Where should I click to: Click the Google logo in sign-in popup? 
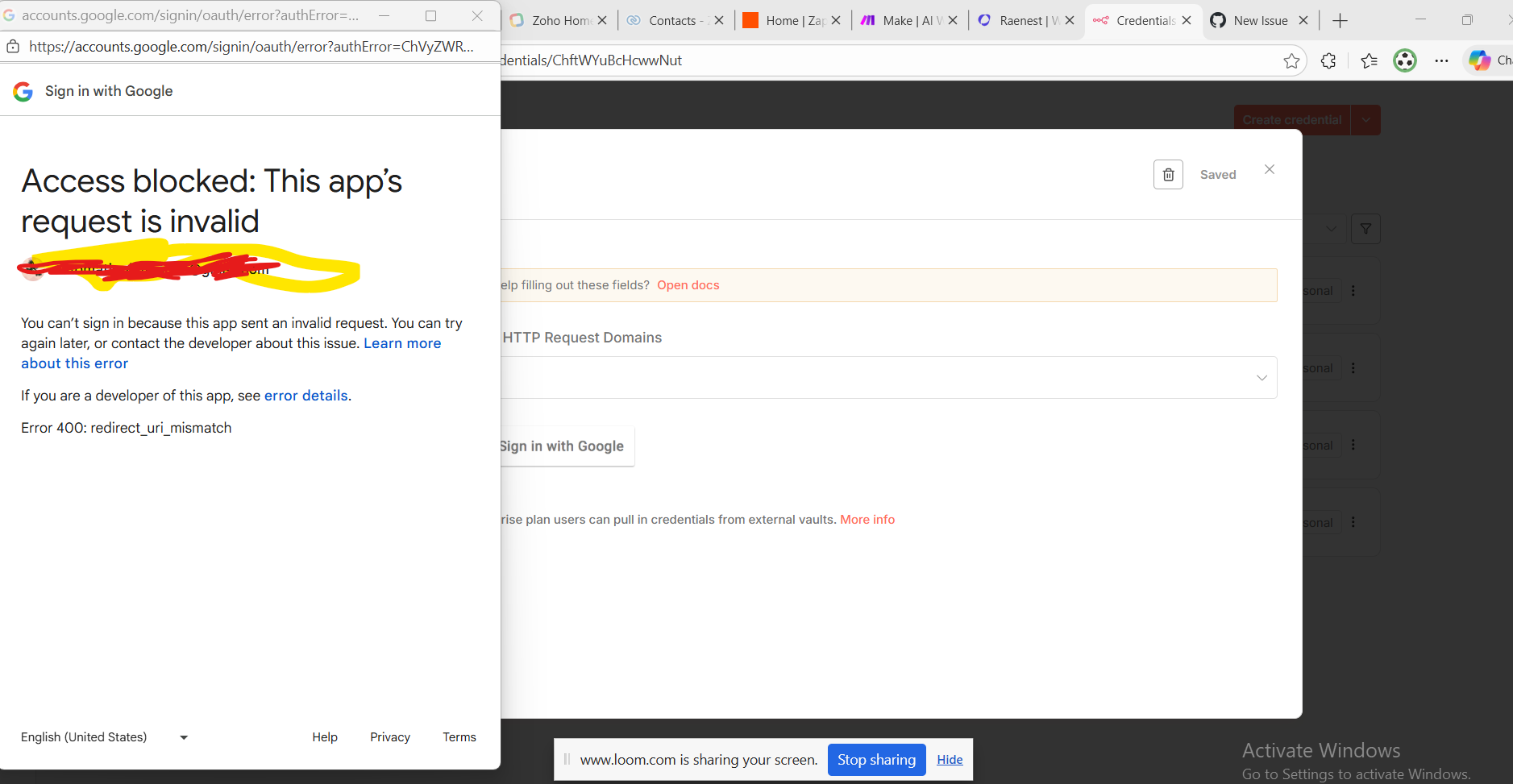click(x=23, y=92)
